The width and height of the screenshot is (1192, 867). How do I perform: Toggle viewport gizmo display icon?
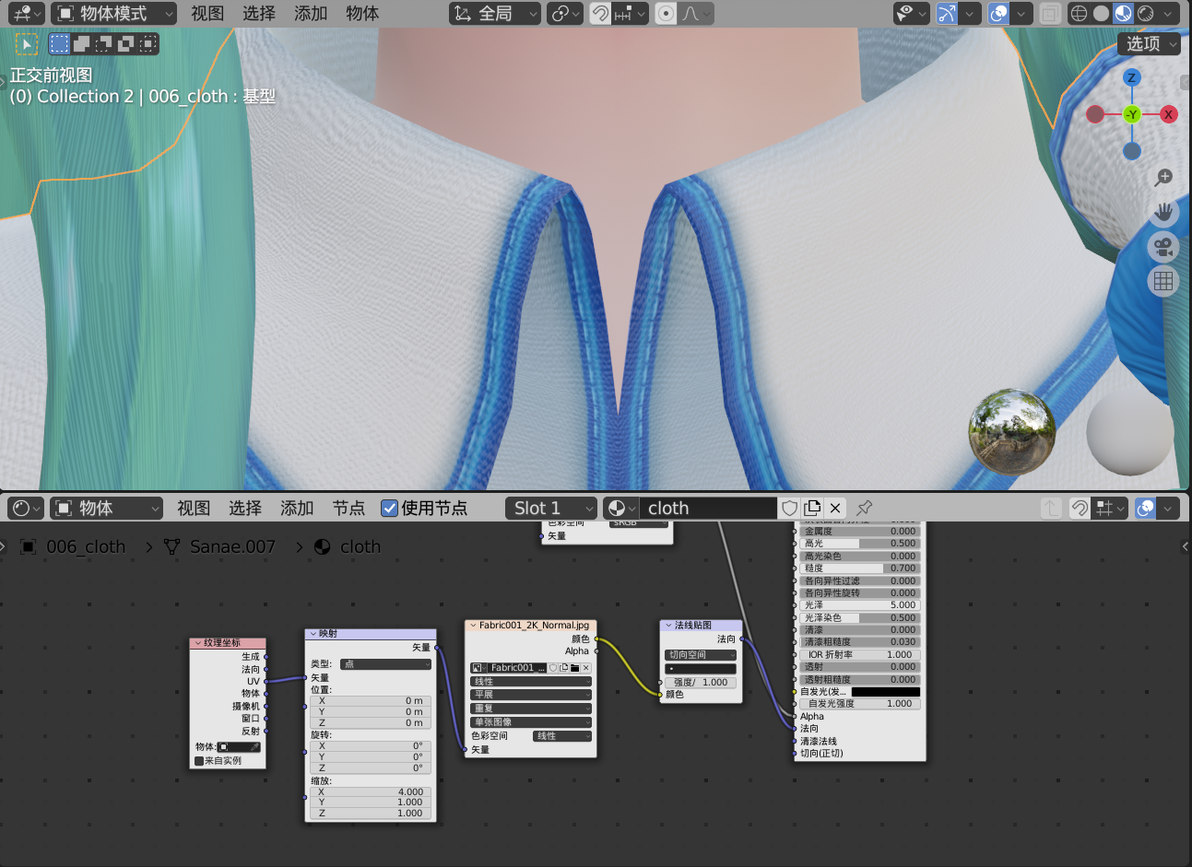(947, 13)
